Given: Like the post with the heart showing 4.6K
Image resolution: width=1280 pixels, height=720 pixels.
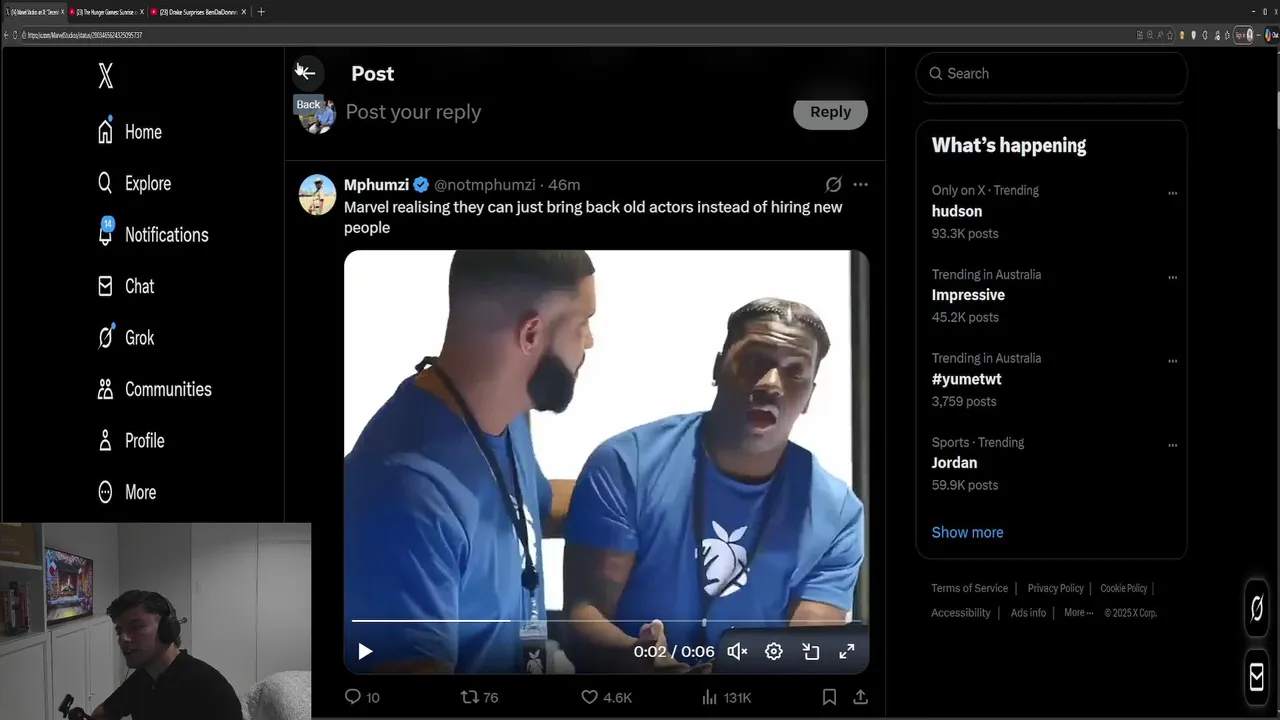Looking at the screenshot, I should click(x=606, y=697).
